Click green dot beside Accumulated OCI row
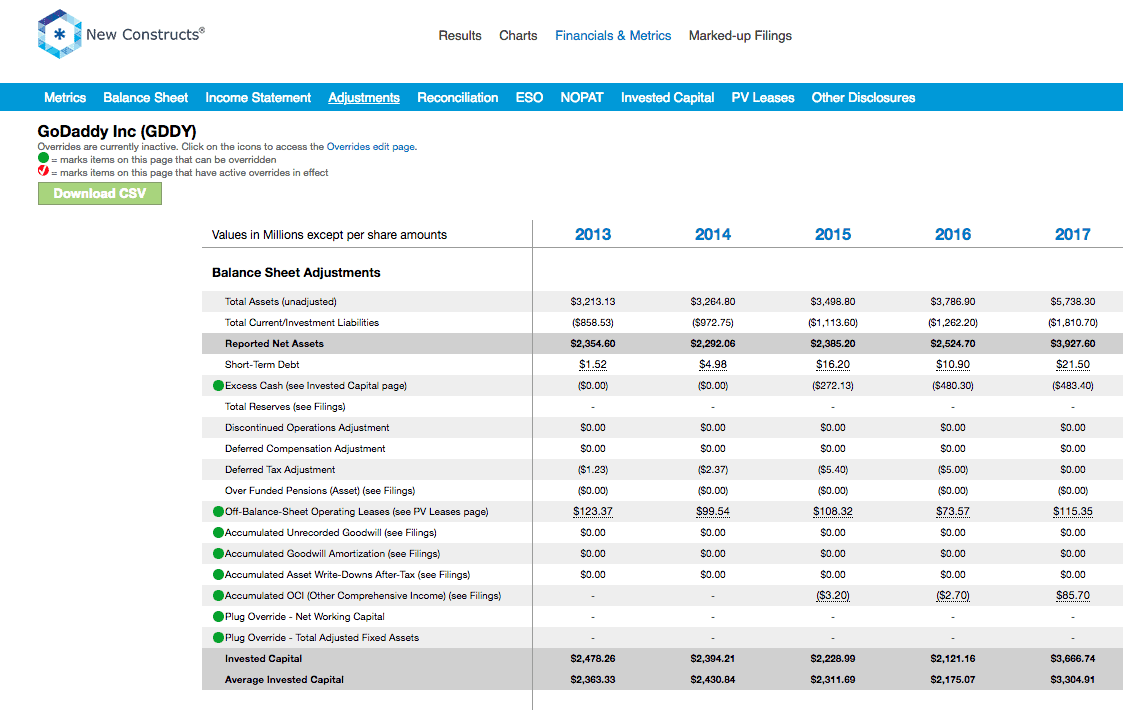 [218, 595]
